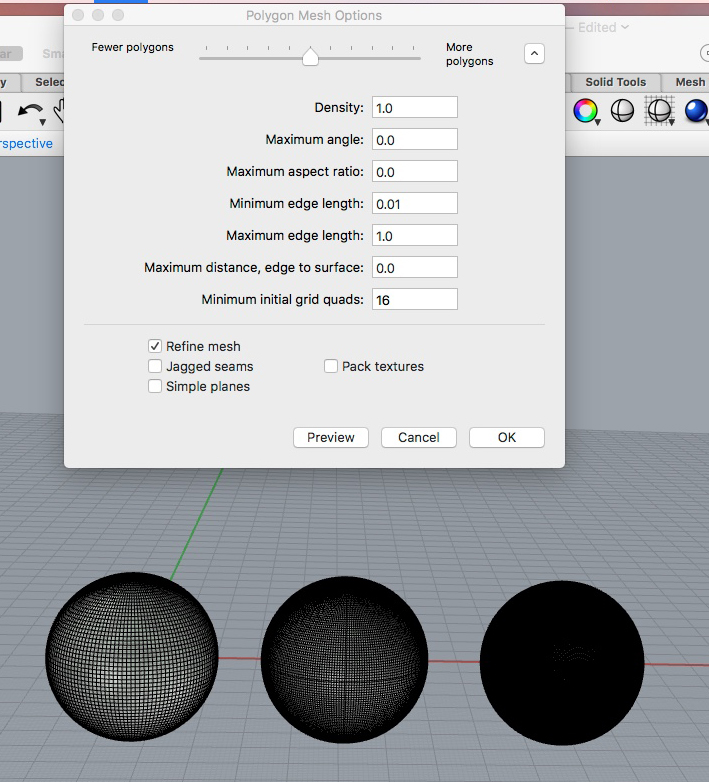Select the leftmost wireframe mesh sphere
The height and width of the screenshot is (782, 709).
[131, 657]
